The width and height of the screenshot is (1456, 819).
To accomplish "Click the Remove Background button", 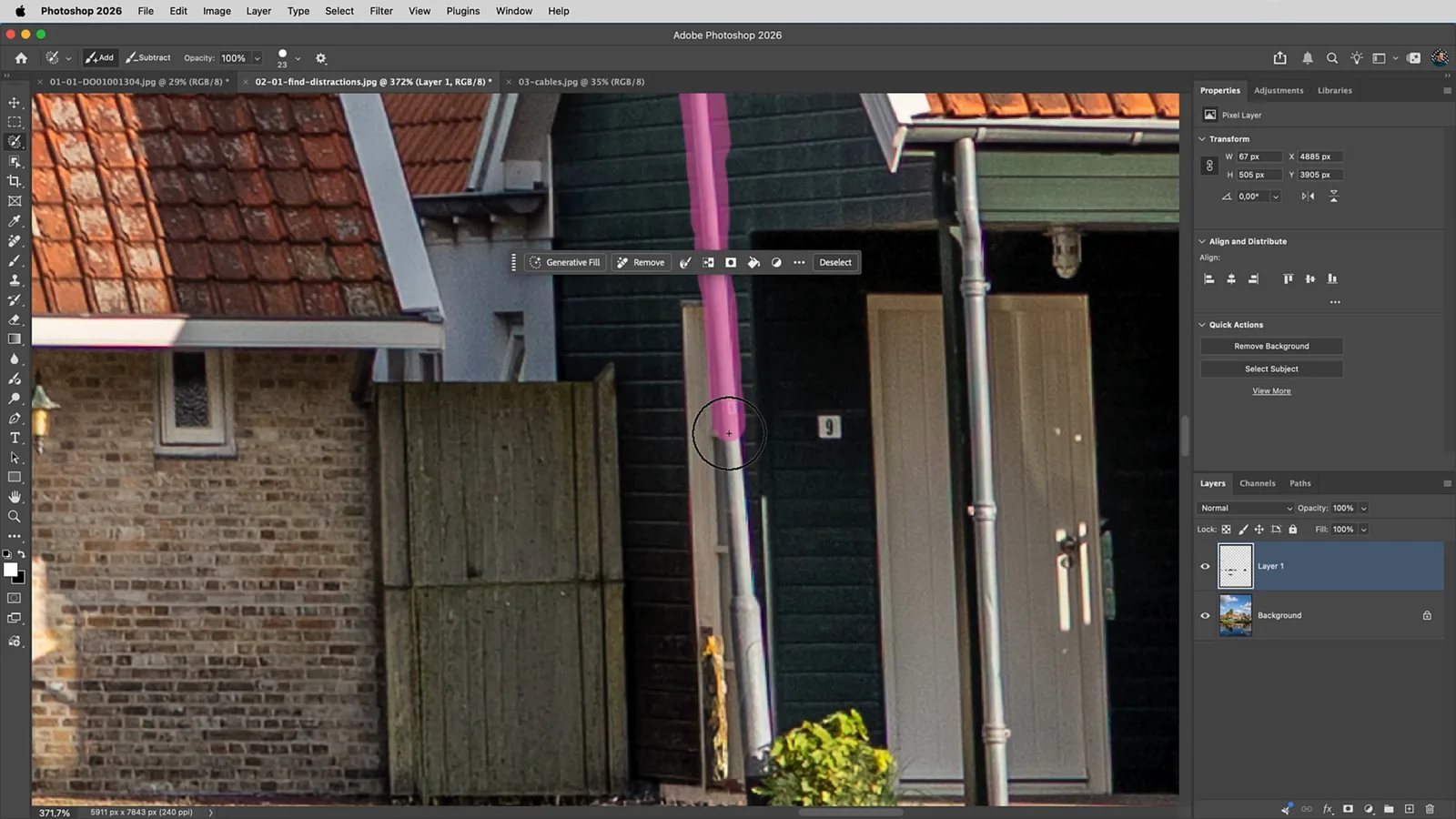I will click(x=1271, y=347).
